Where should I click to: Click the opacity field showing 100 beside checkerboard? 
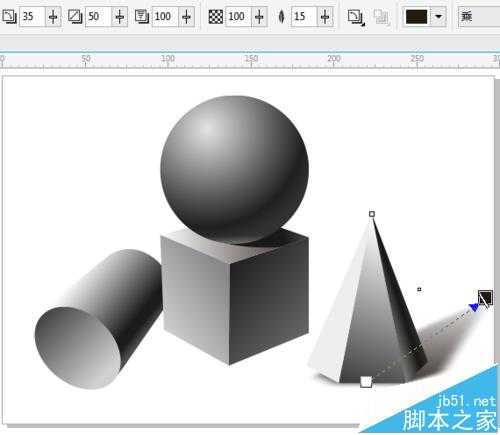[x=238, y=16]
